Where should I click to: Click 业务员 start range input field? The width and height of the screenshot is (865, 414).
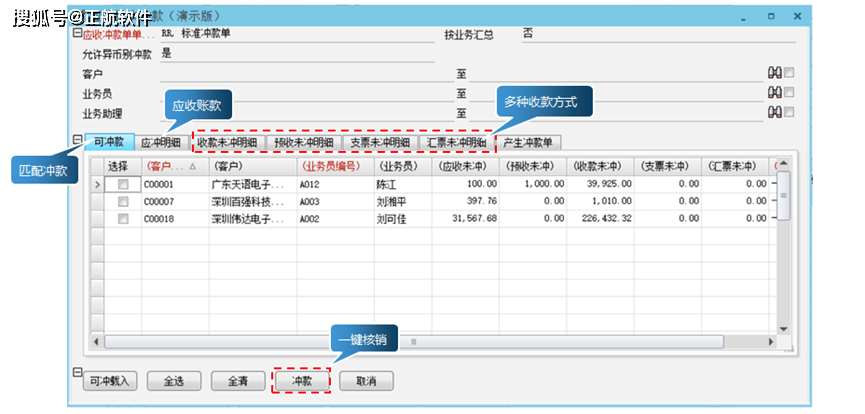[306, 93]
